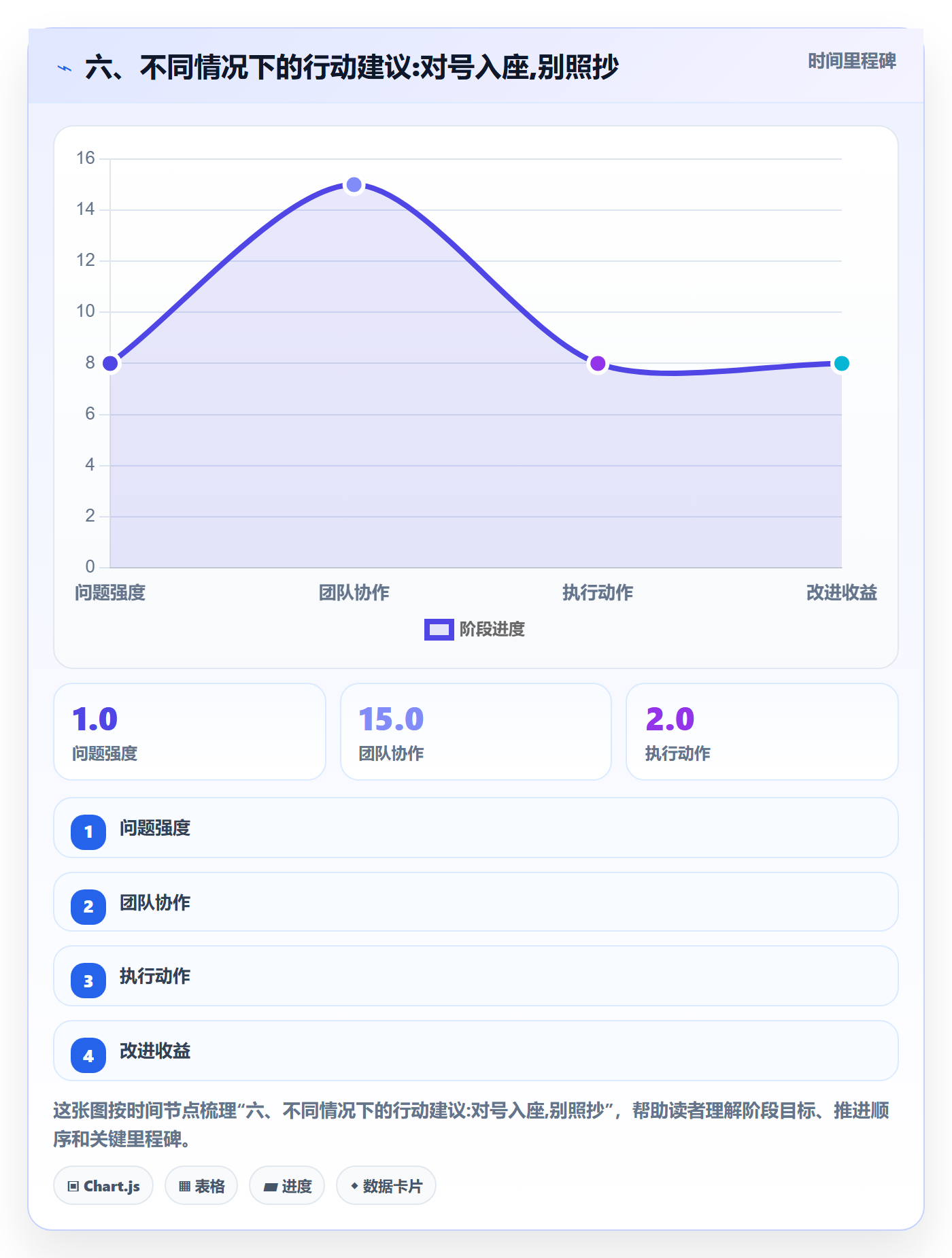952x1258 pixels.
Task: Click the 团队协作 x-axis label on the chart
Action: pyautogui.click(x=354, y=593)
